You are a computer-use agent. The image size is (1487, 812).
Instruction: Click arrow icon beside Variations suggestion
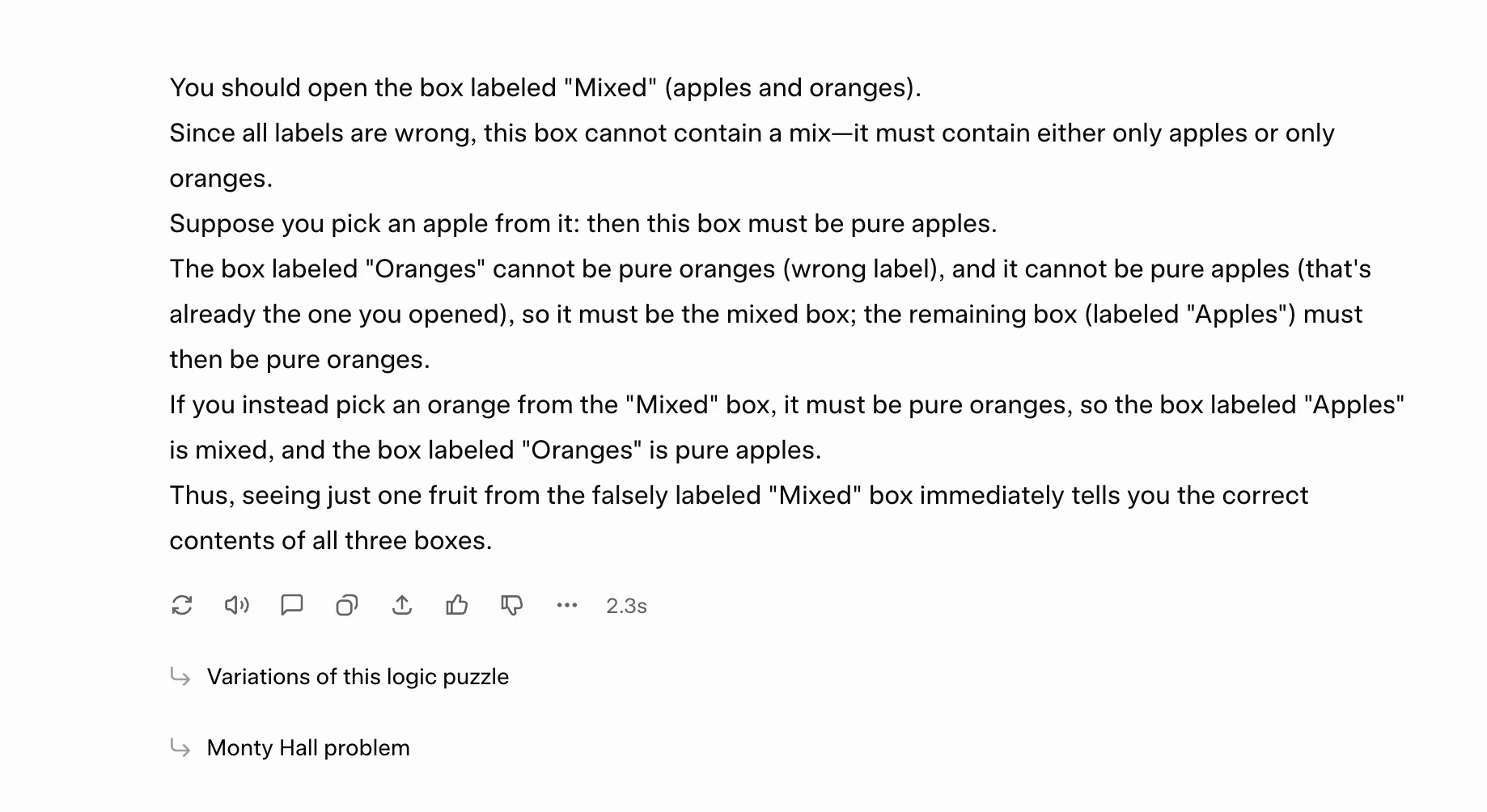(x=180, y=676)
